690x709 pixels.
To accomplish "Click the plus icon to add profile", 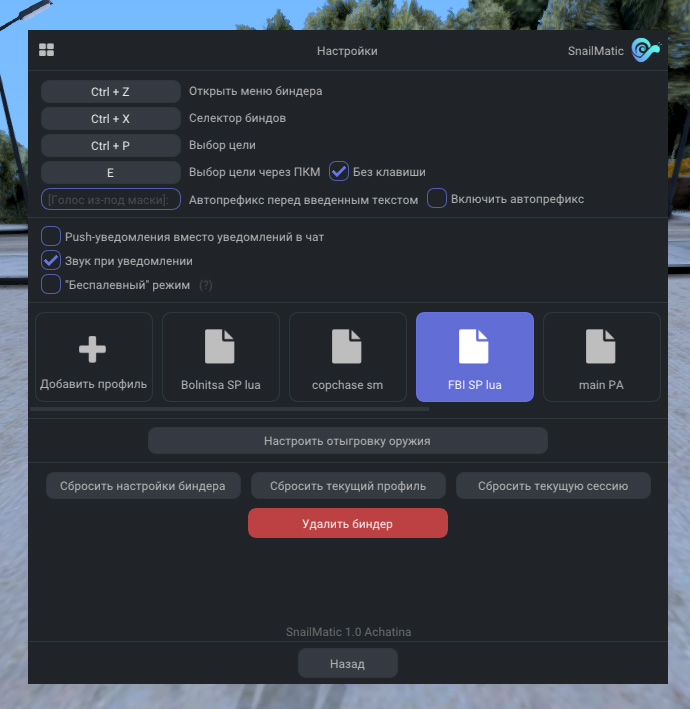I will coord(93,347).
